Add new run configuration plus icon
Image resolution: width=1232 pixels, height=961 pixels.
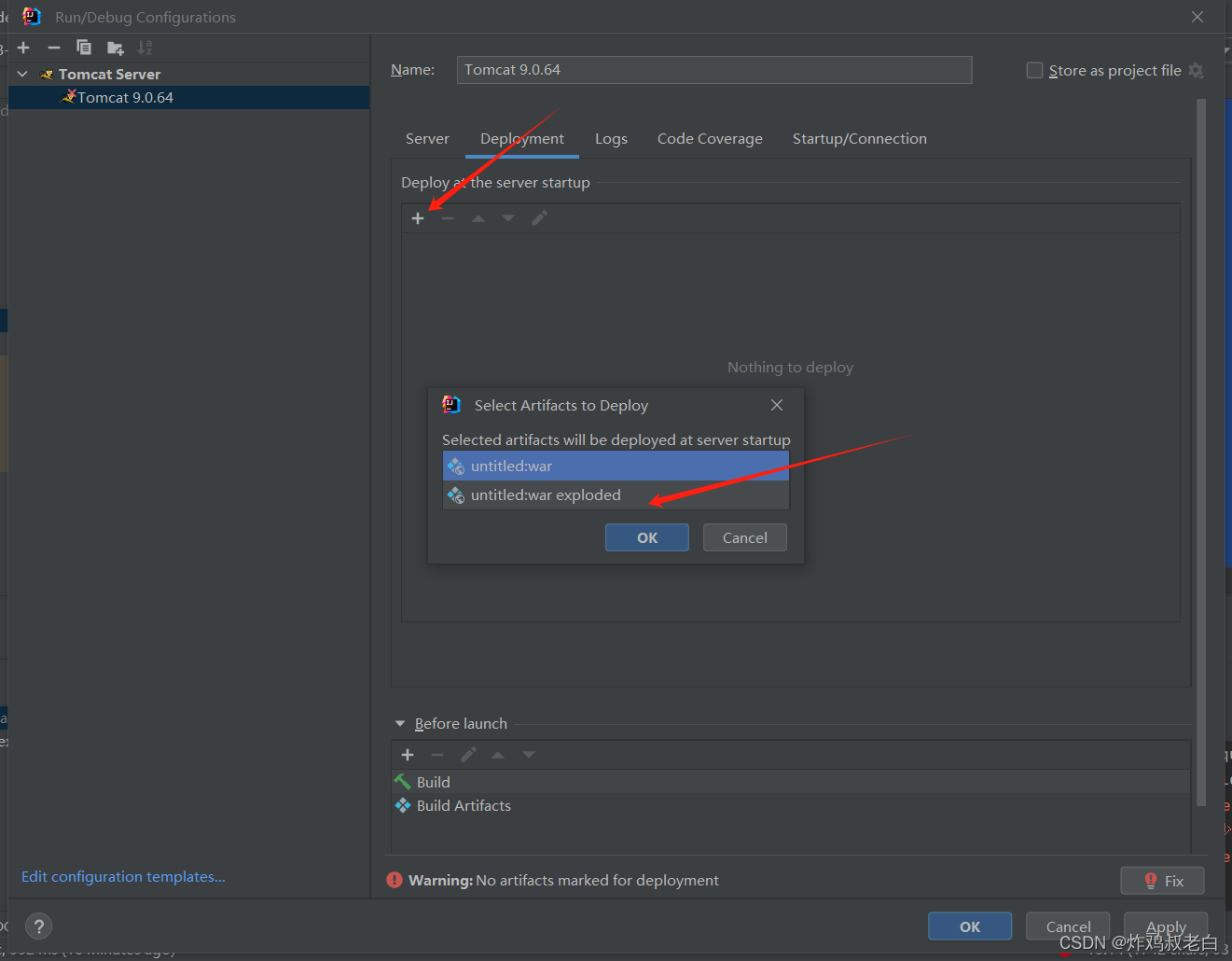pos(23,48)
